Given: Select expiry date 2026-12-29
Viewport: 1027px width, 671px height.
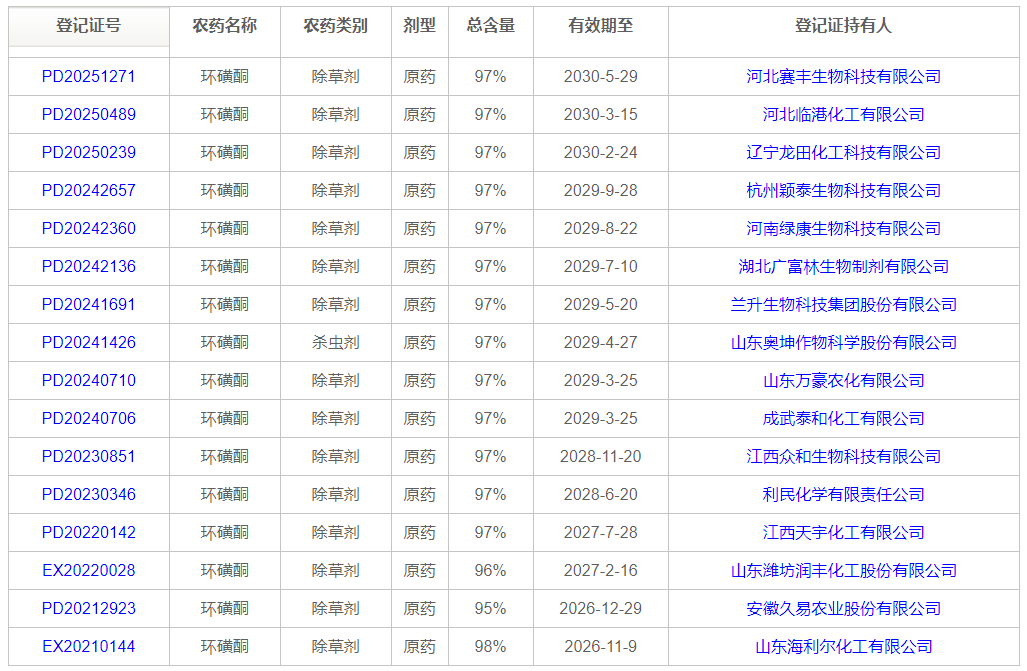Looking at the screenshot, I should pos(601,609).
